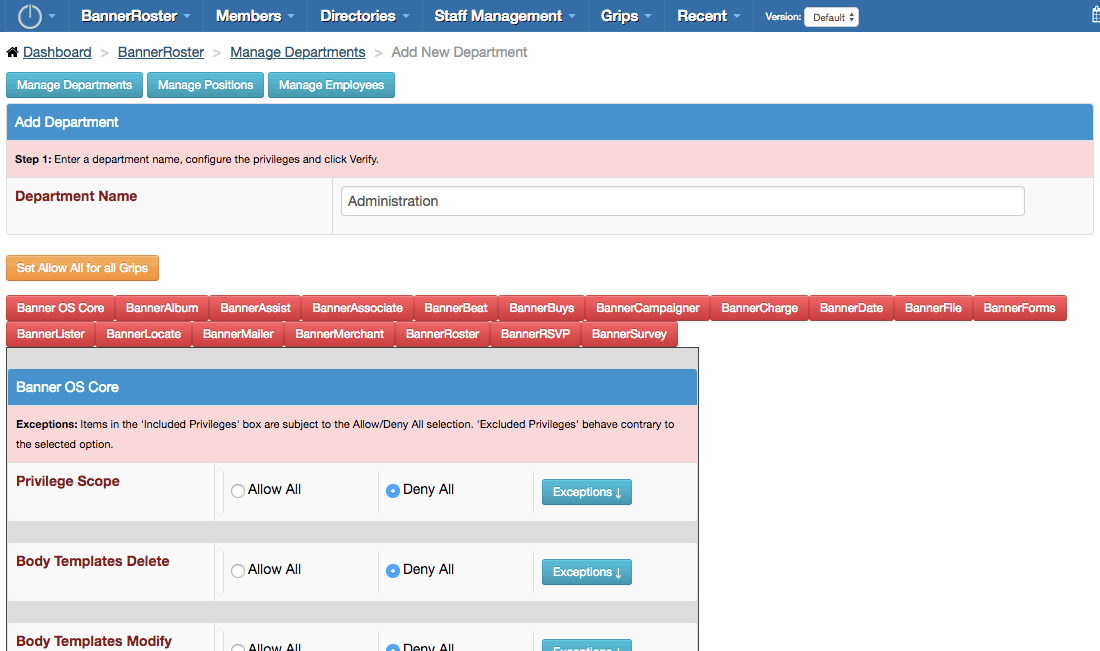This screenshot has height=651, width=1100.
Task: Show the Recent dropdown menu
Action: click(709, 15)
